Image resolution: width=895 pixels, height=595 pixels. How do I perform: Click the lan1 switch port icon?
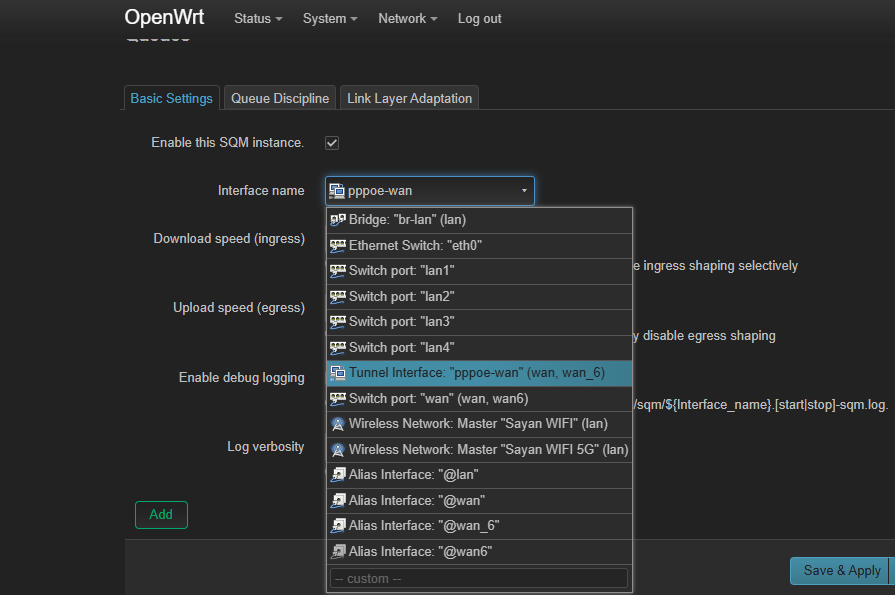(x=338, y=271)
